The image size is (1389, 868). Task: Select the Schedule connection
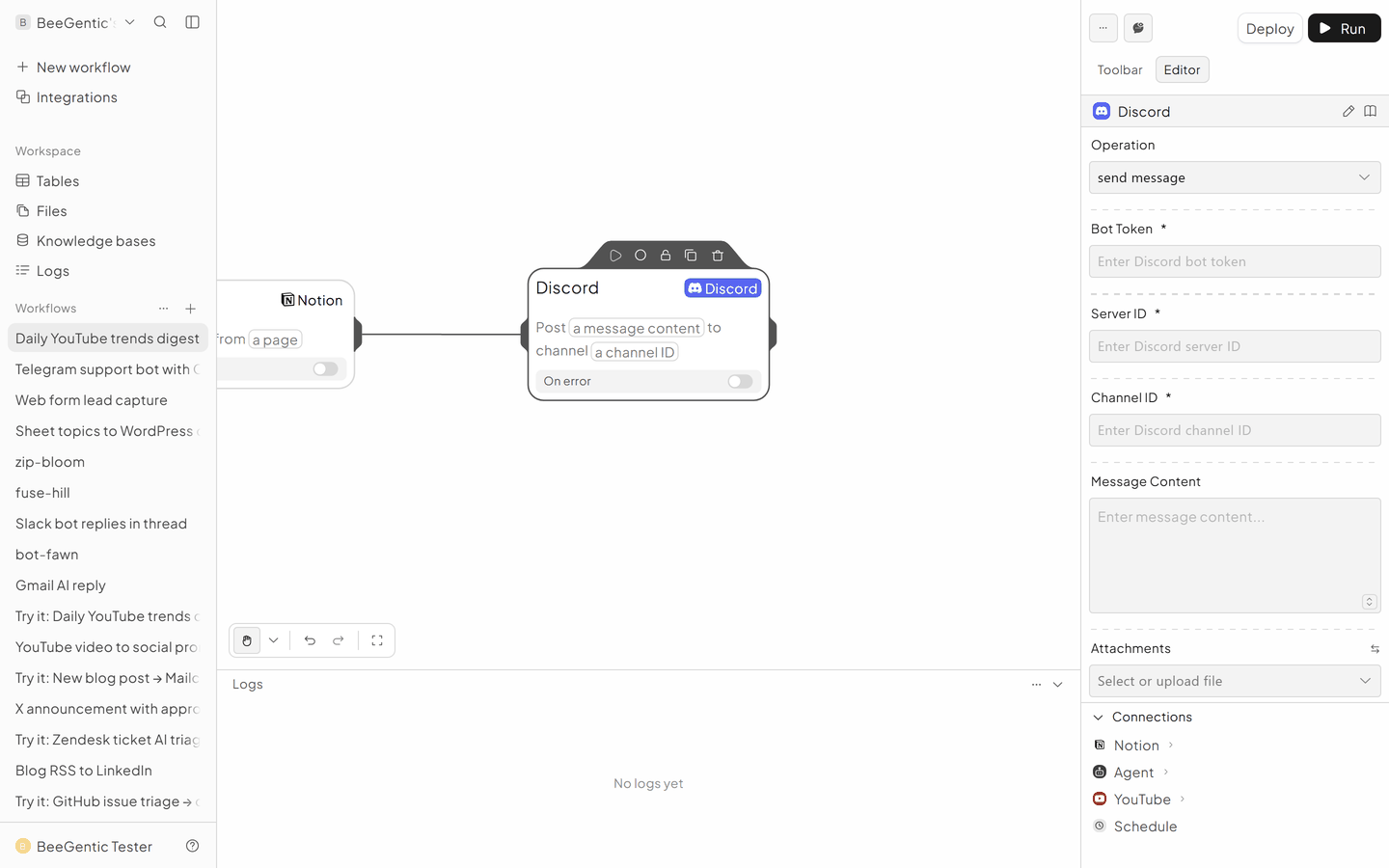(x=1135, y=827)
